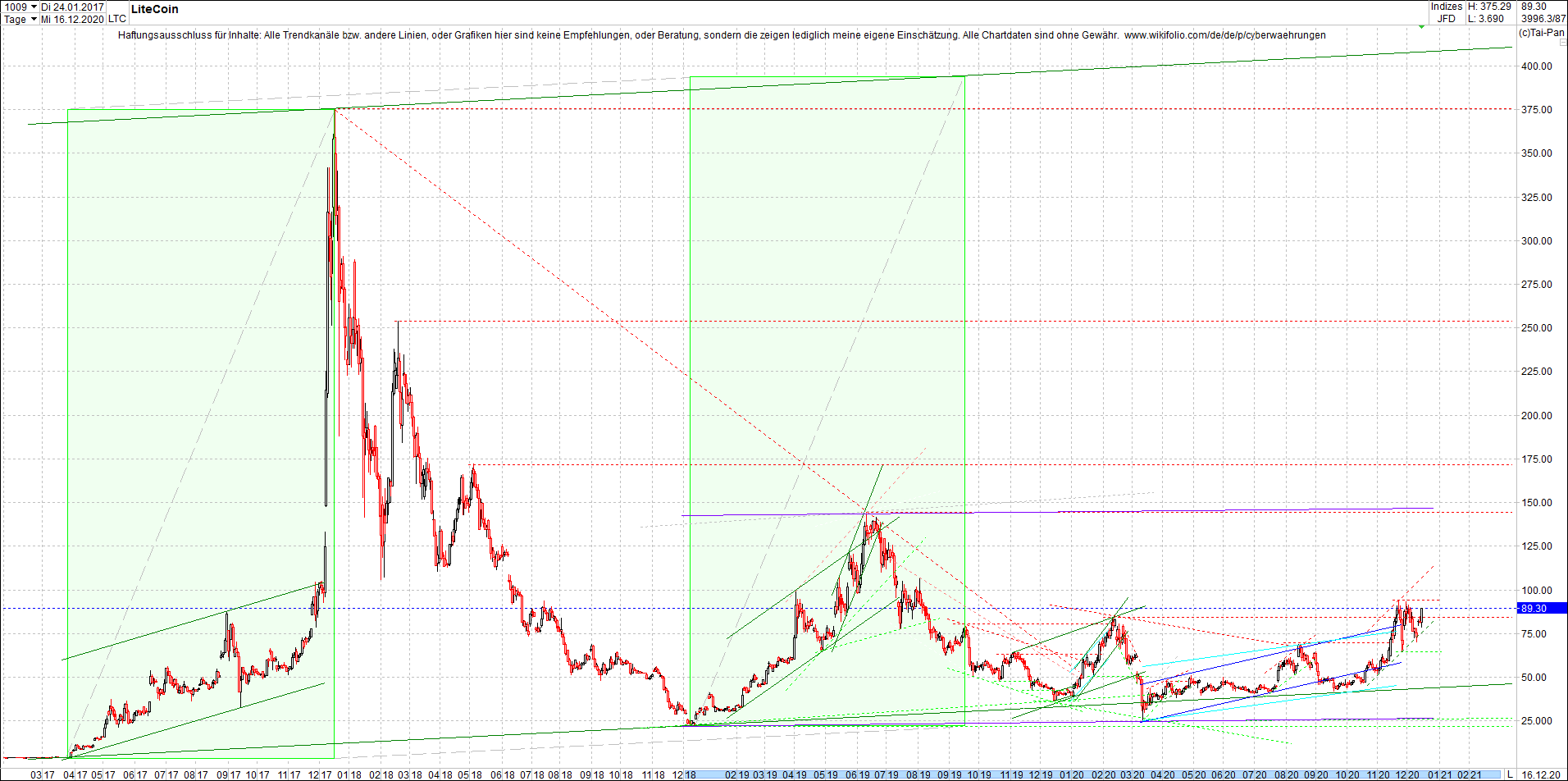Click the start date Di 24.01.2017

tap(72, 7)
